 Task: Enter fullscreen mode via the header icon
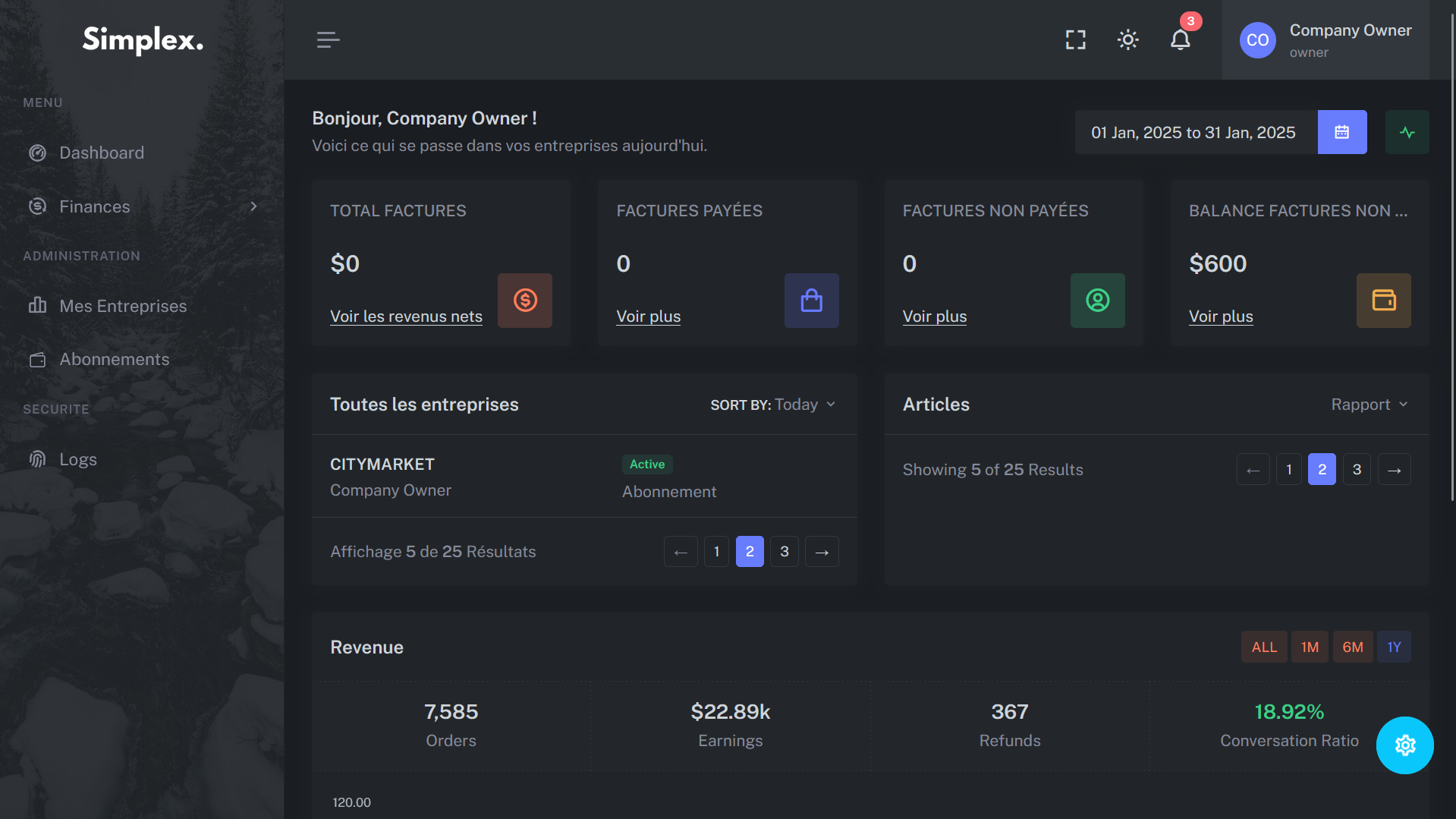[x=1075, y=39]
